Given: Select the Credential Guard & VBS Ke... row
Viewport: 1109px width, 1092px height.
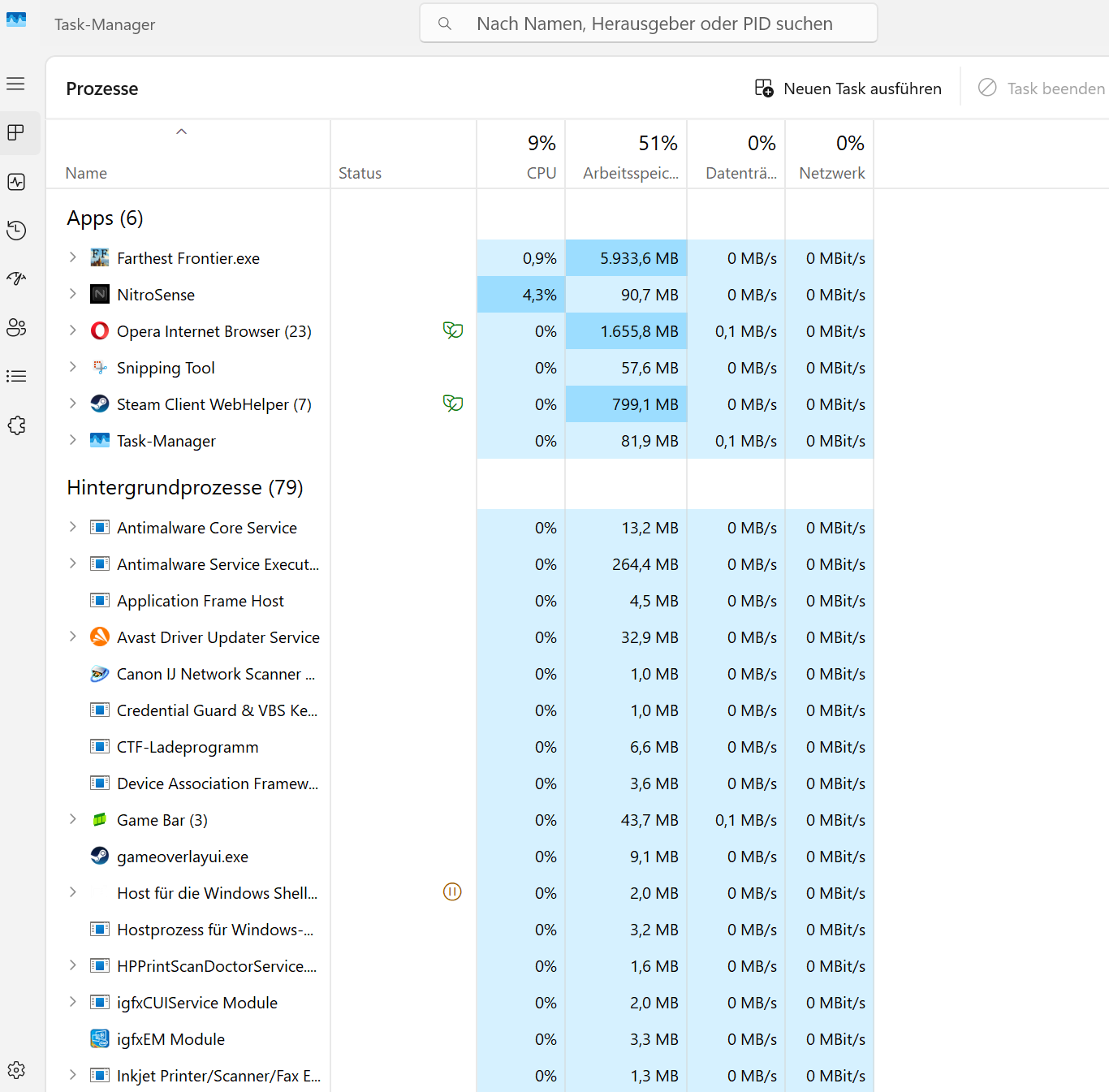Looking at the screenshot, I should [460, 710].
